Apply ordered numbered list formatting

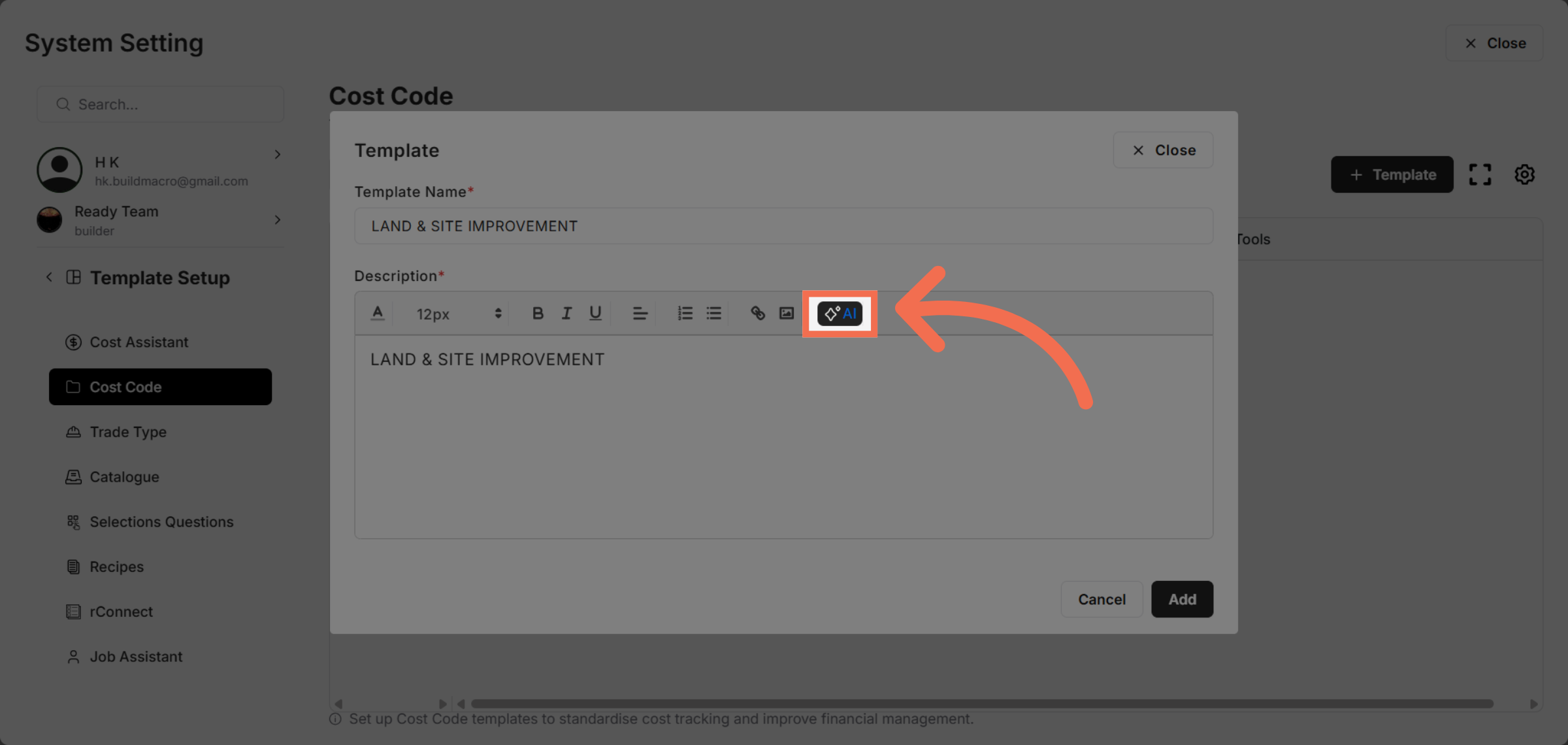(x=685, y=314)
